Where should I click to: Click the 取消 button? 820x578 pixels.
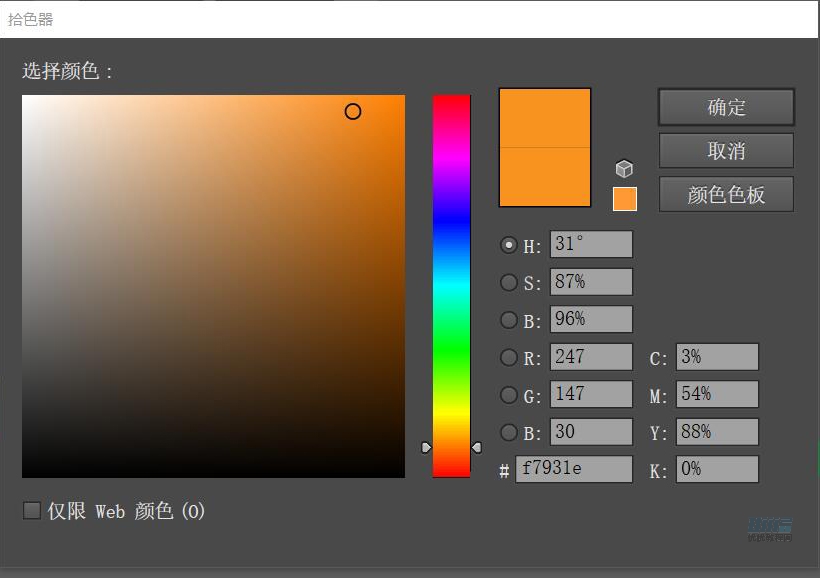click(726, 151)
